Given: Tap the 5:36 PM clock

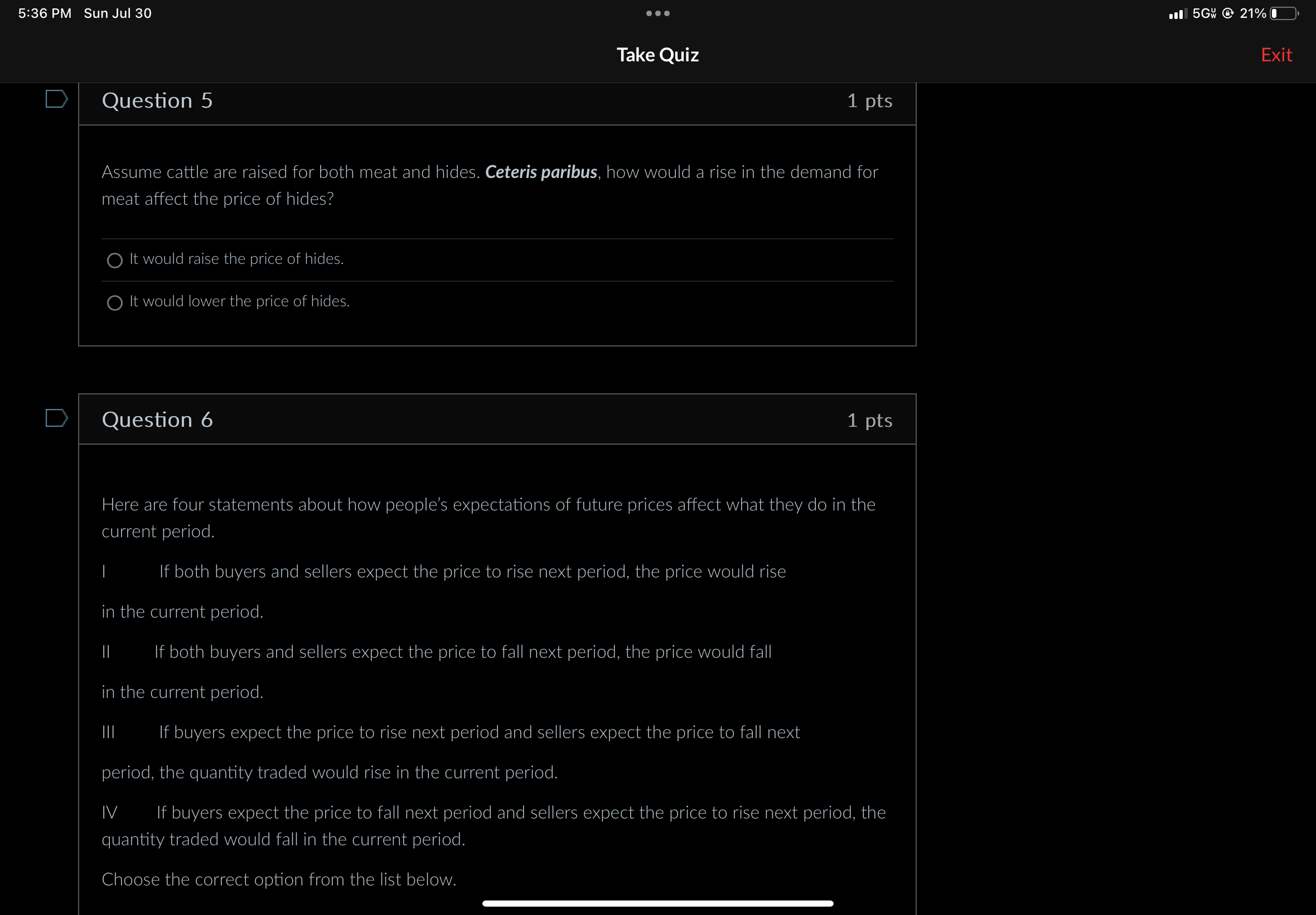Looking at the screenshot, I should (x=45, y=13).
